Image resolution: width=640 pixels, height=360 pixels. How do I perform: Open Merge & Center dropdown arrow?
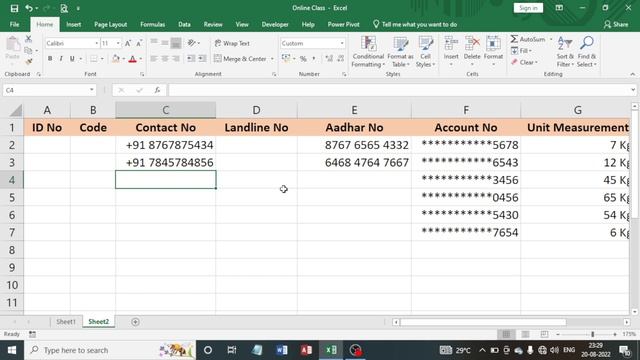coord(272,59)
